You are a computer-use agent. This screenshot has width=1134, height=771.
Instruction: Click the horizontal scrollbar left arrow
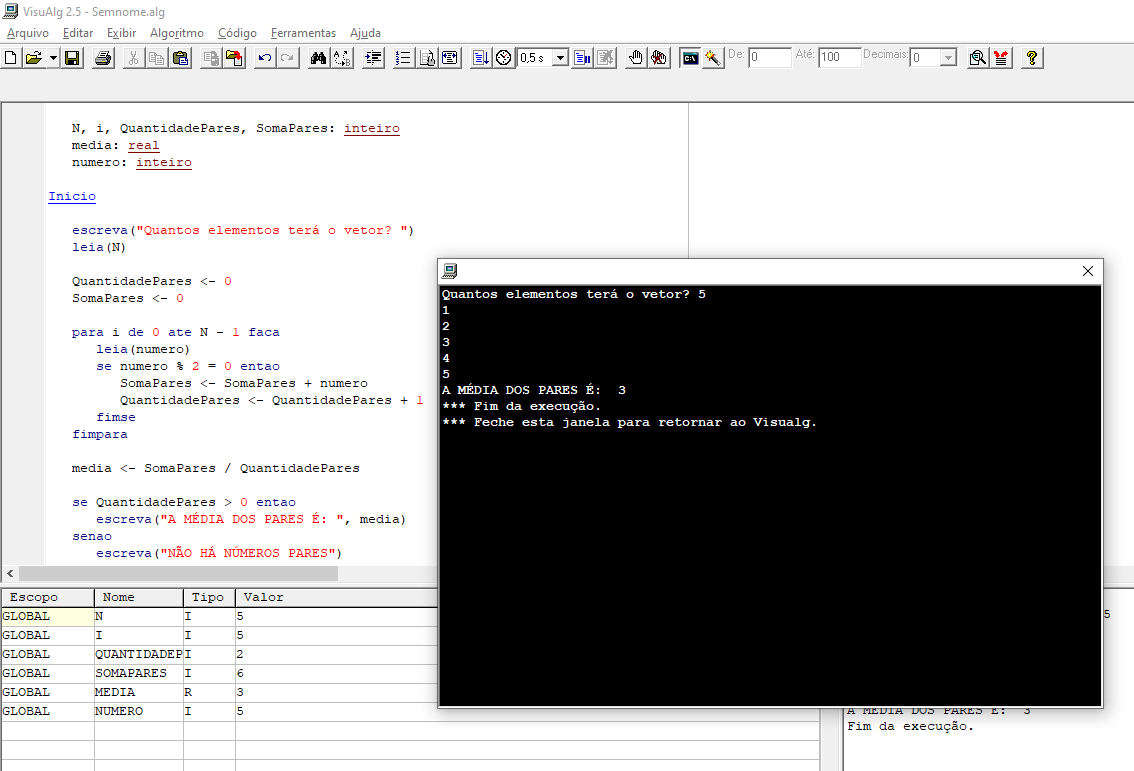[10, 574]
